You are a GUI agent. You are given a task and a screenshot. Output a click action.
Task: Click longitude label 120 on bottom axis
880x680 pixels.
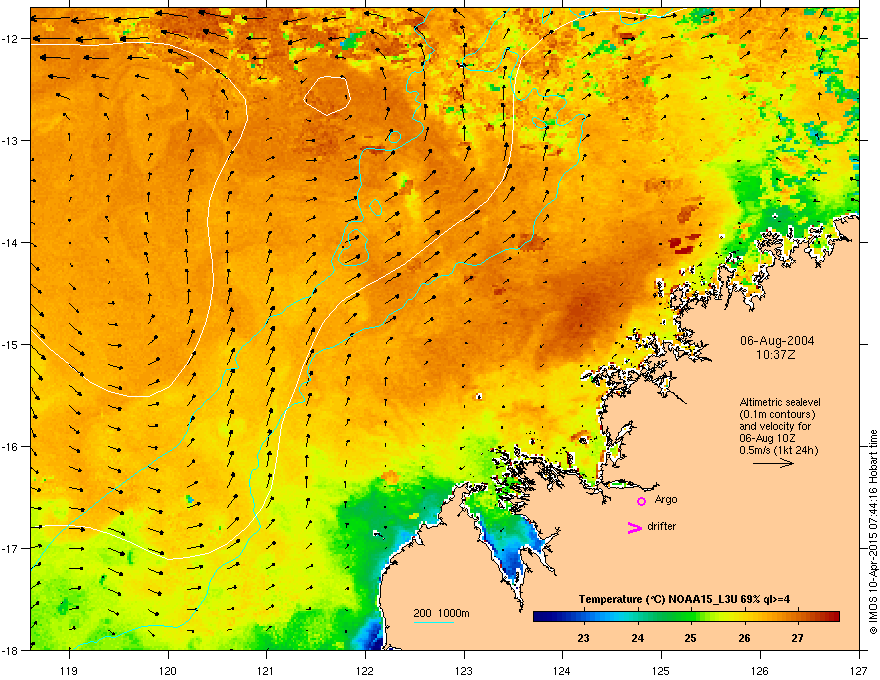pyautogui.click(x=168, y=670)
